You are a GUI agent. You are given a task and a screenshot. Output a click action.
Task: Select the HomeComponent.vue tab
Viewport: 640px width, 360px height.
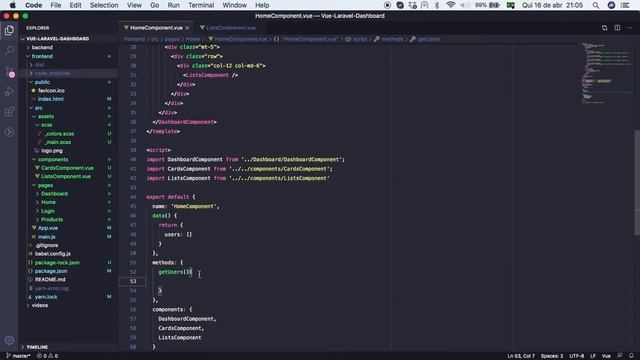pyautogui.click(x=156, y=28)
